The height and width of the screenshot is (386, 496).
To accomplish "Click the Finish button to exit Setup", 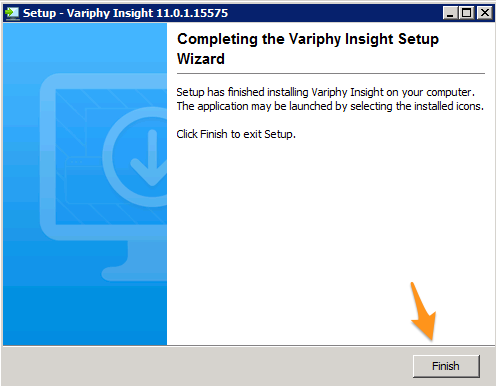I will click(x=446, y=366).
